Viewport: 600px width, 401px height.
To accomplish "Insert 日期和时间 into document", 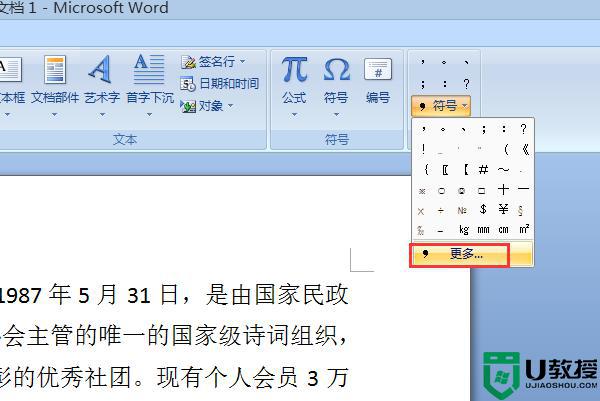I will click(220, 83).
